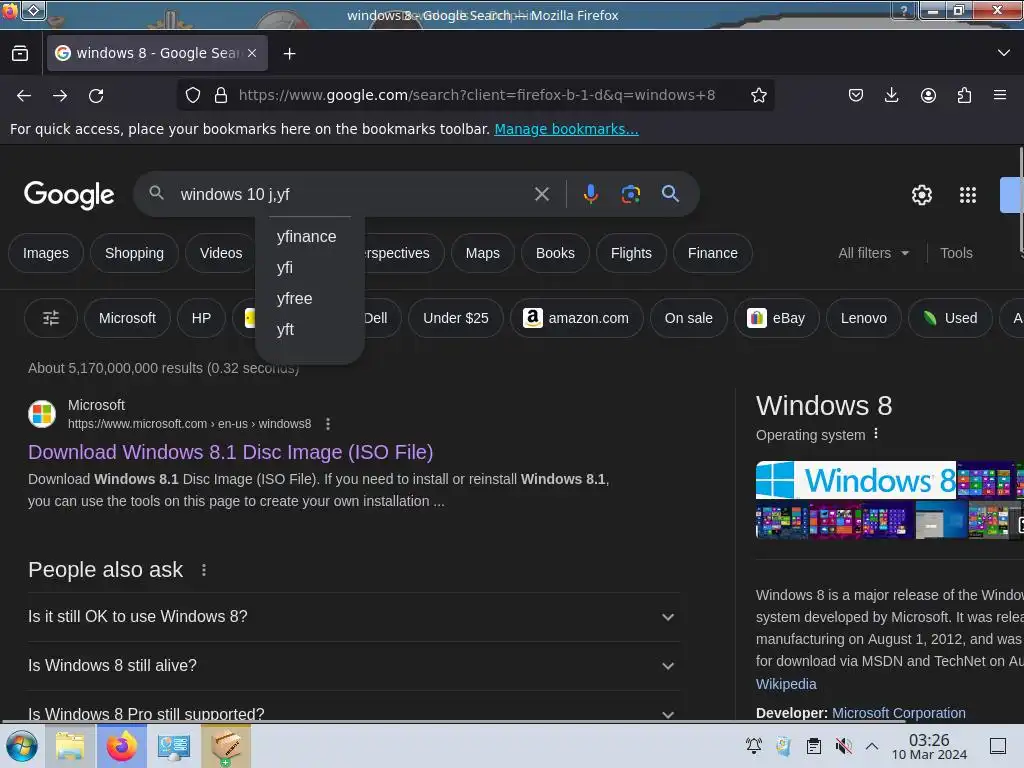Open the search Tools button
The width and height of the screenshot is (1024, 768).
[x=956, y=253]
